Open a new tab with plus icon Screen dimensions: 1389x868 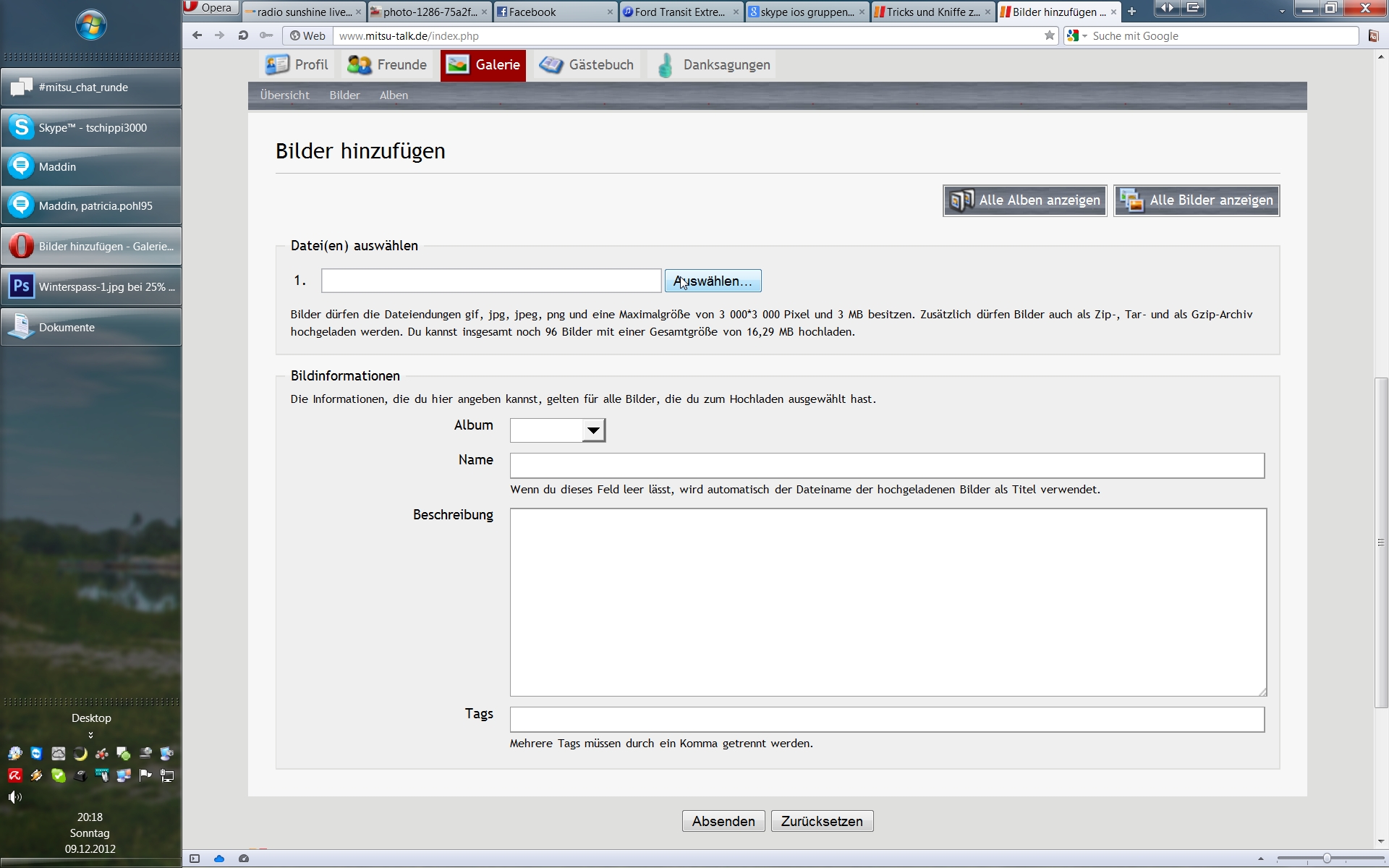1131,12
